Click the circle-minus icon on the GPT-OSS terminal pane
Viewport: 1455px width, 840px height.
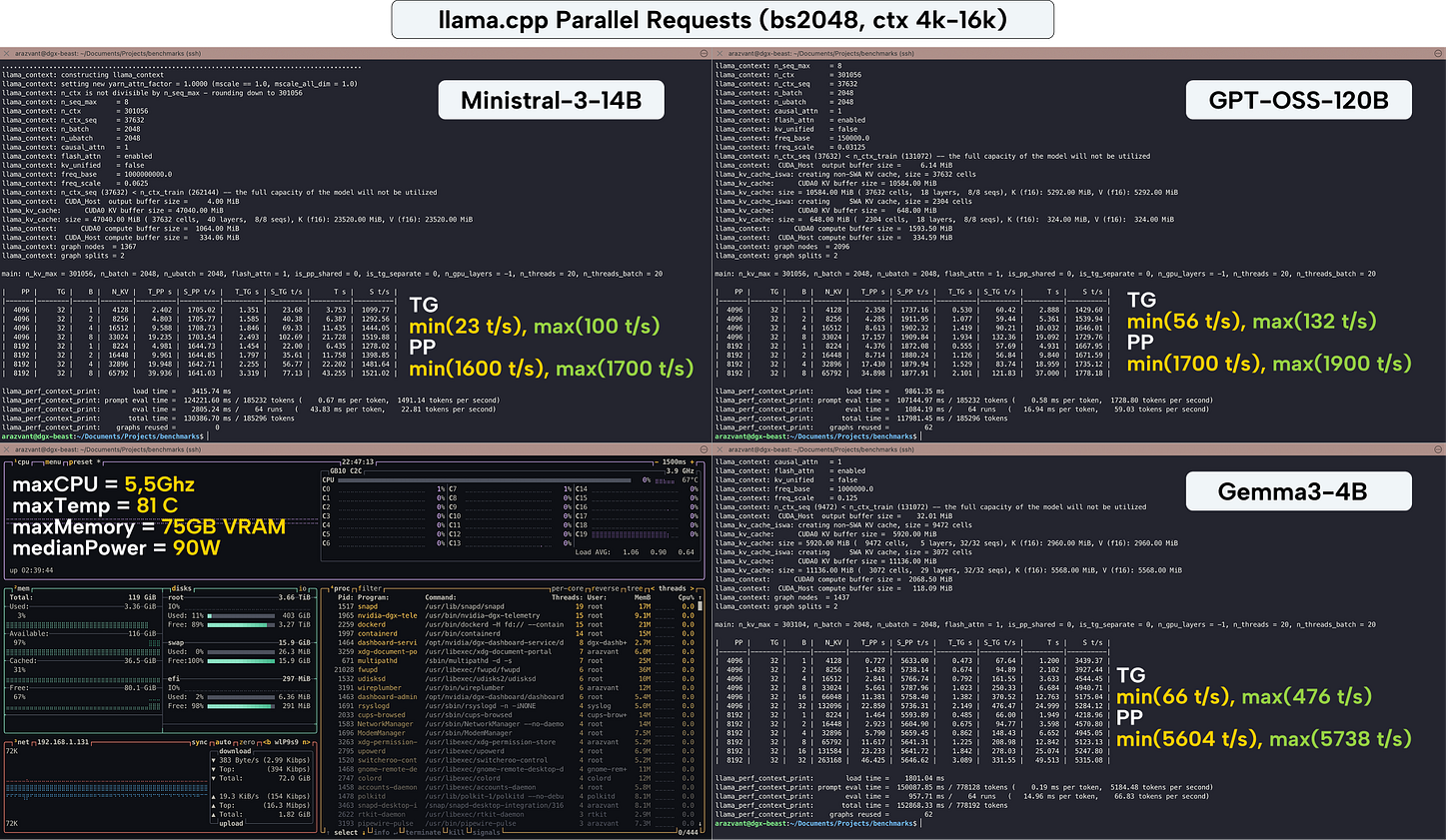point(1437,53)
